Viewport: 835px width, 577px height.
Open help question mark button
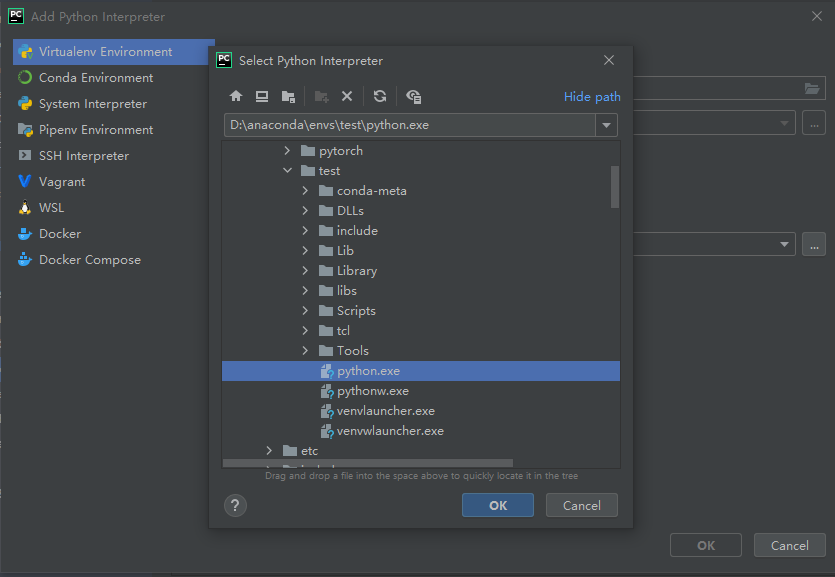235,505
